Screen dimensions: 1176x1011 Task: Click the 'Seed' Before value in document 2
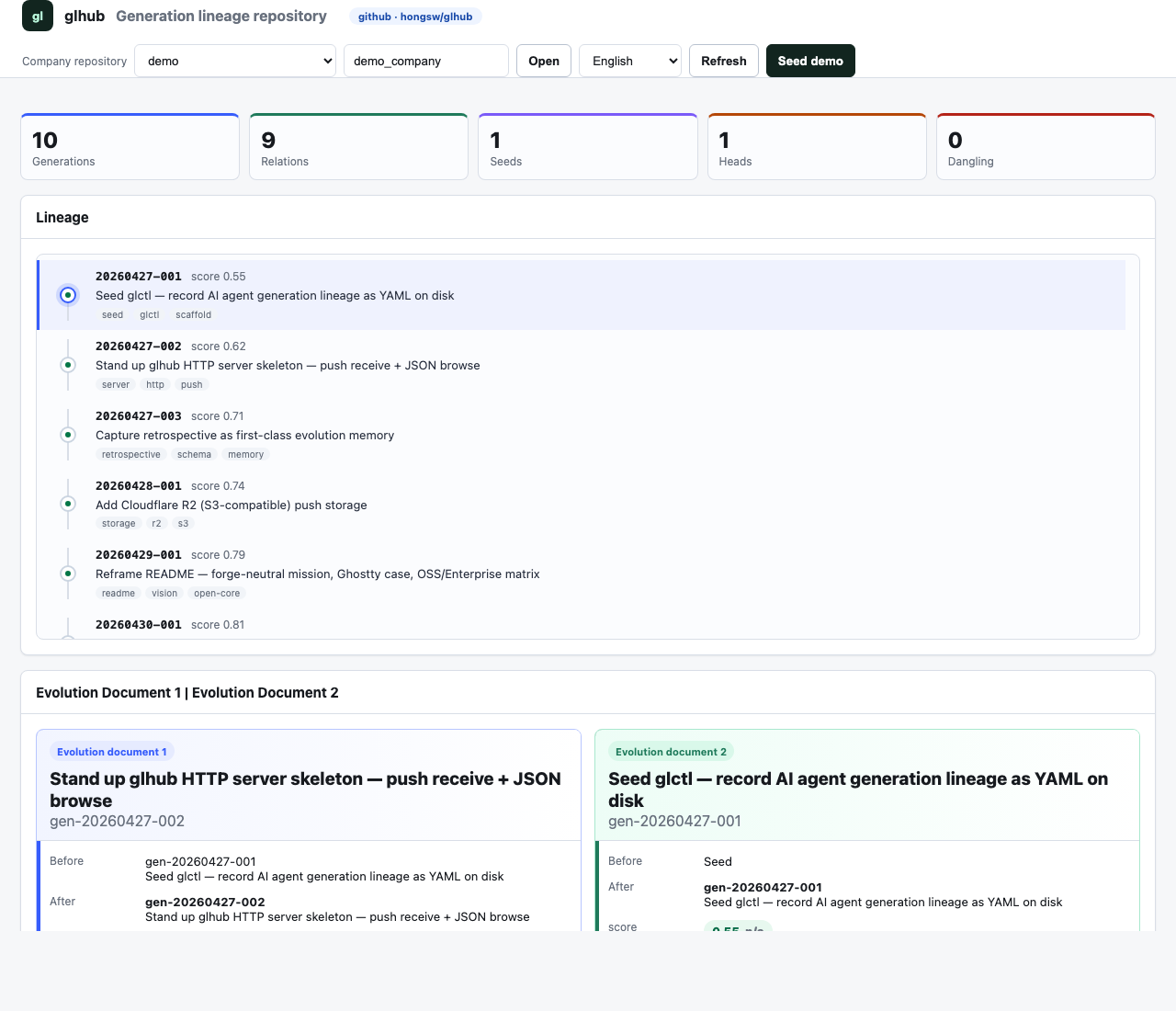point(718,862)
